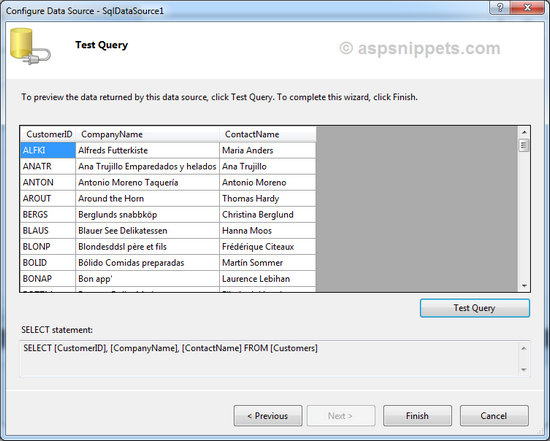
Task: Click the help question mark button
Action: click(500, 7)
